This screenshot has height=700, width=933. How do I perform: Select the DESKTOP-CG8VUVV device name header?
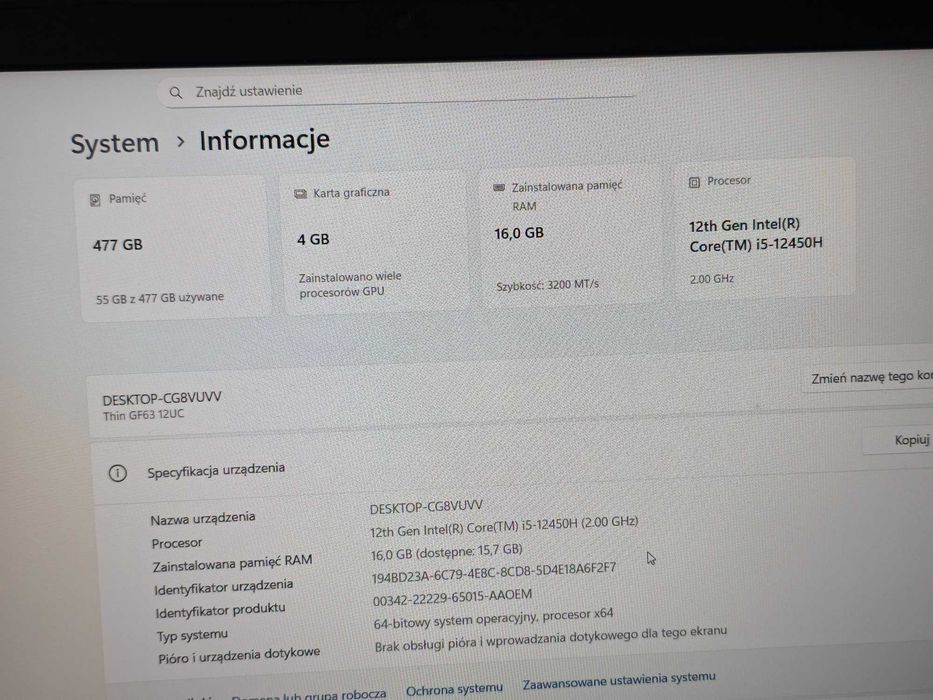[161, 398]
